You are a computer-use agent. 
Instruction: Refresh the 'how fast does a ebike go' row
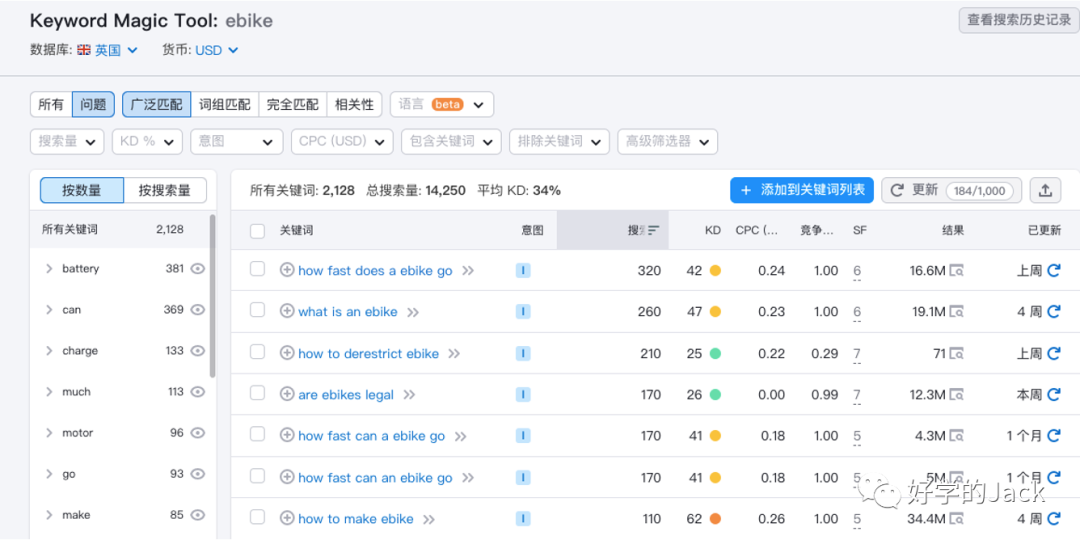pyautogui.click(x=1053, y=271)
